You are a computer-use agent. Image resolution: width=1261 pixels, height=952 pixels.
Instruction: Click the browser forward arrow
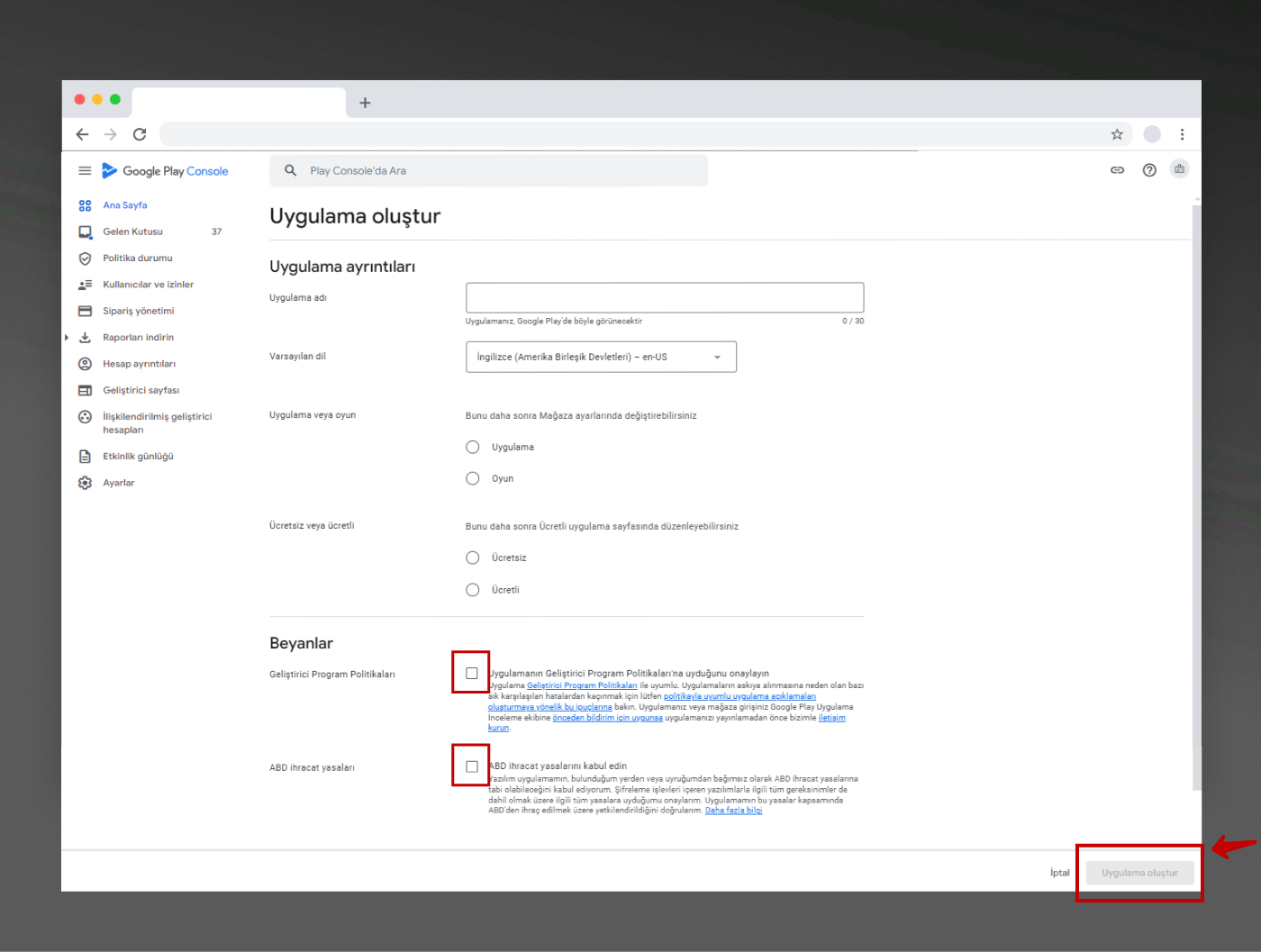point(110,134)
